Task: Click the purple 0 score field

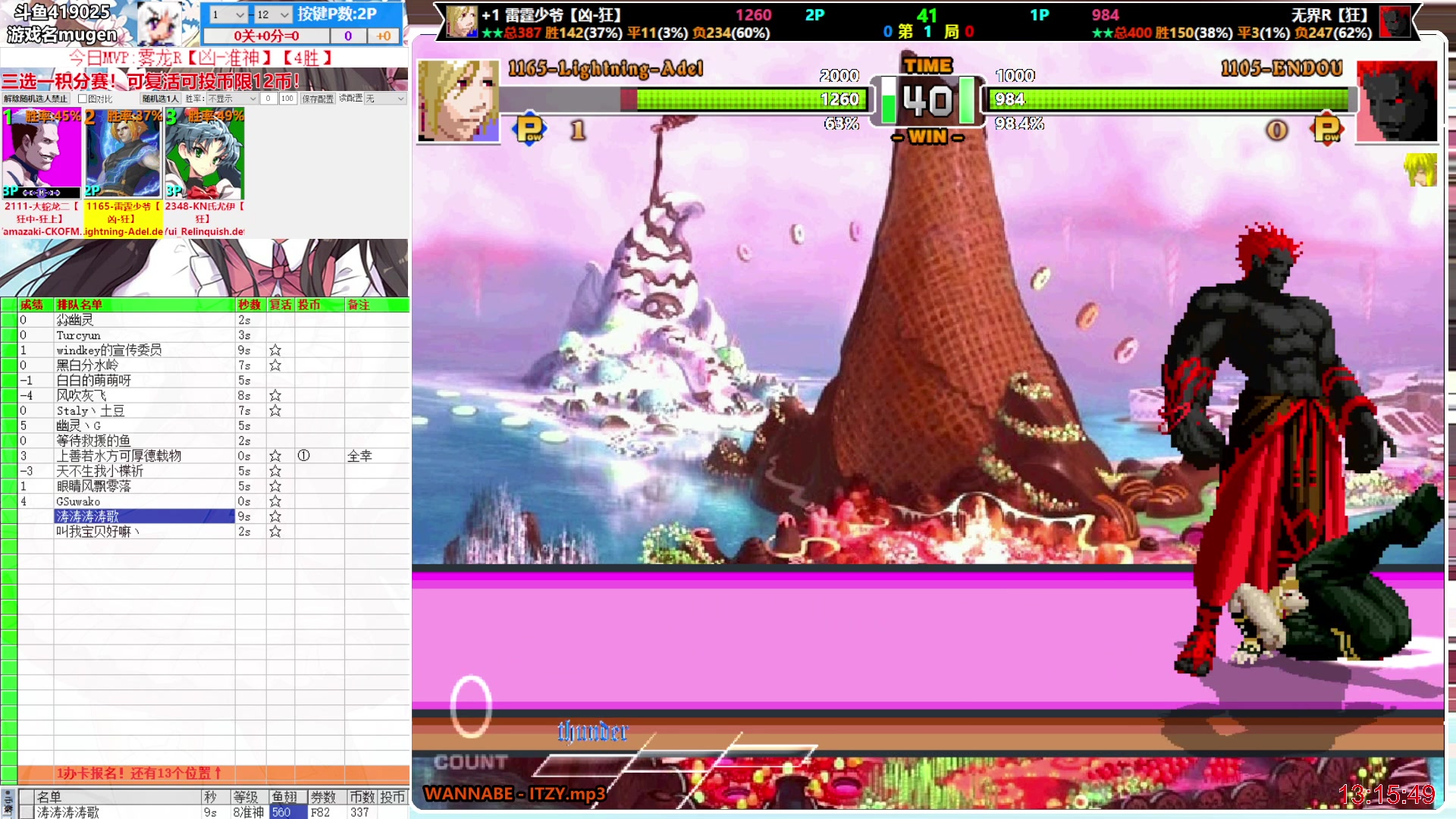Action: (348, 36)
